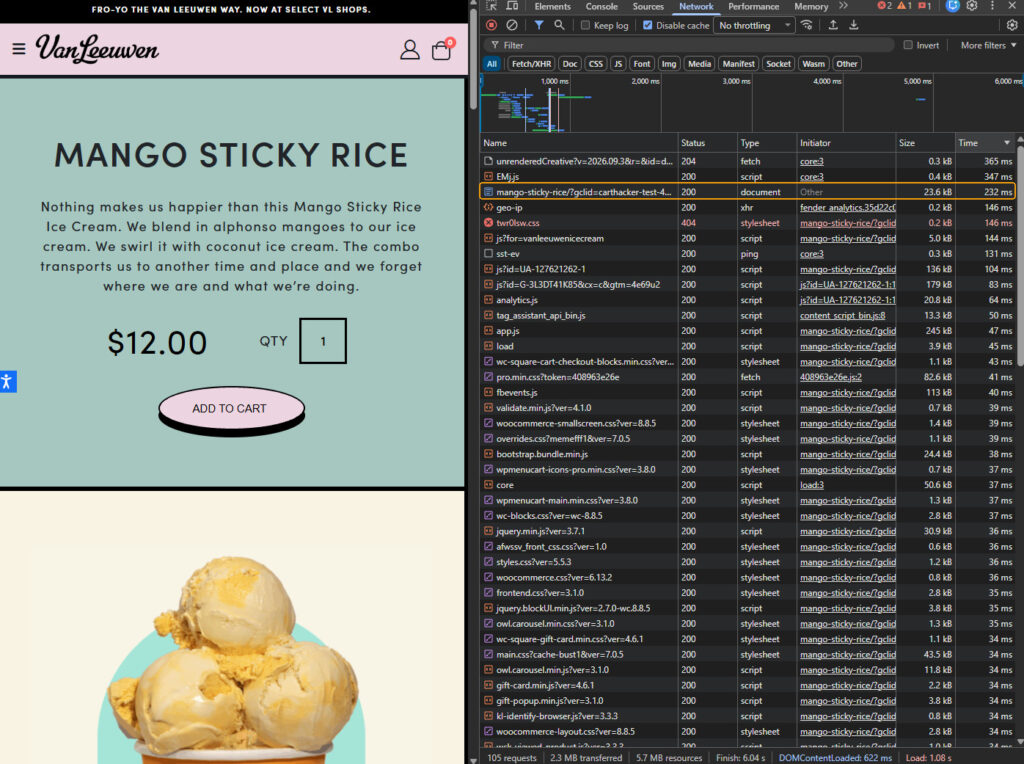The height and width of the screenshot is (764, 1024).
Task: Click the yellow warning count badge
Action: (x=904, y=6)
